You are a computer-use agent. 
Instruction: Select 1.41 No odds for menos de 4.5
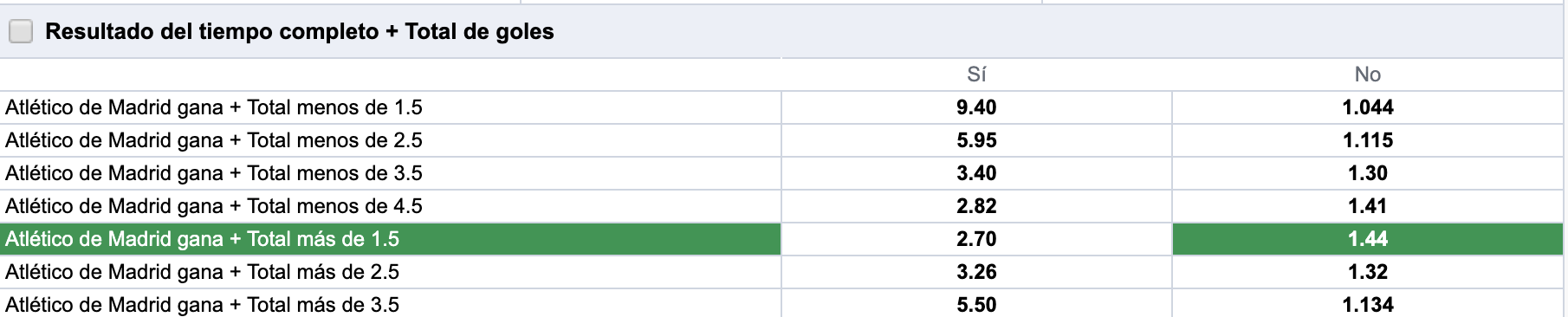(1368, 206)
